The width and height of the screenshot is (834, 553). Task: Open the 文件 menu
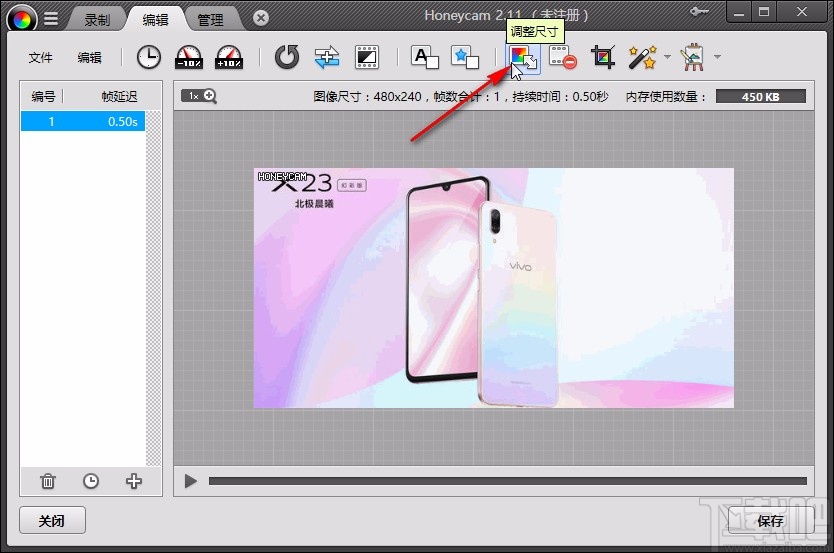point(40,57)
